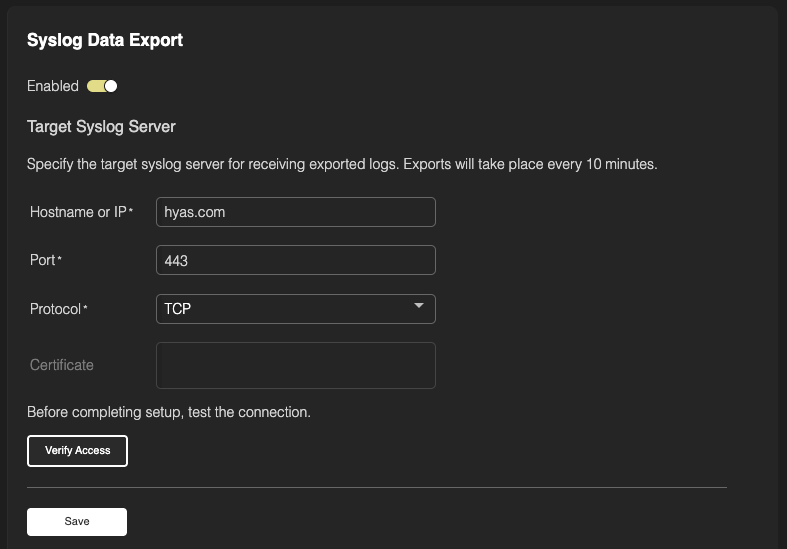This screenshot has height=549, width=787.
Task: Select the Syslog Data Export heading
Action: coord(104,41)
